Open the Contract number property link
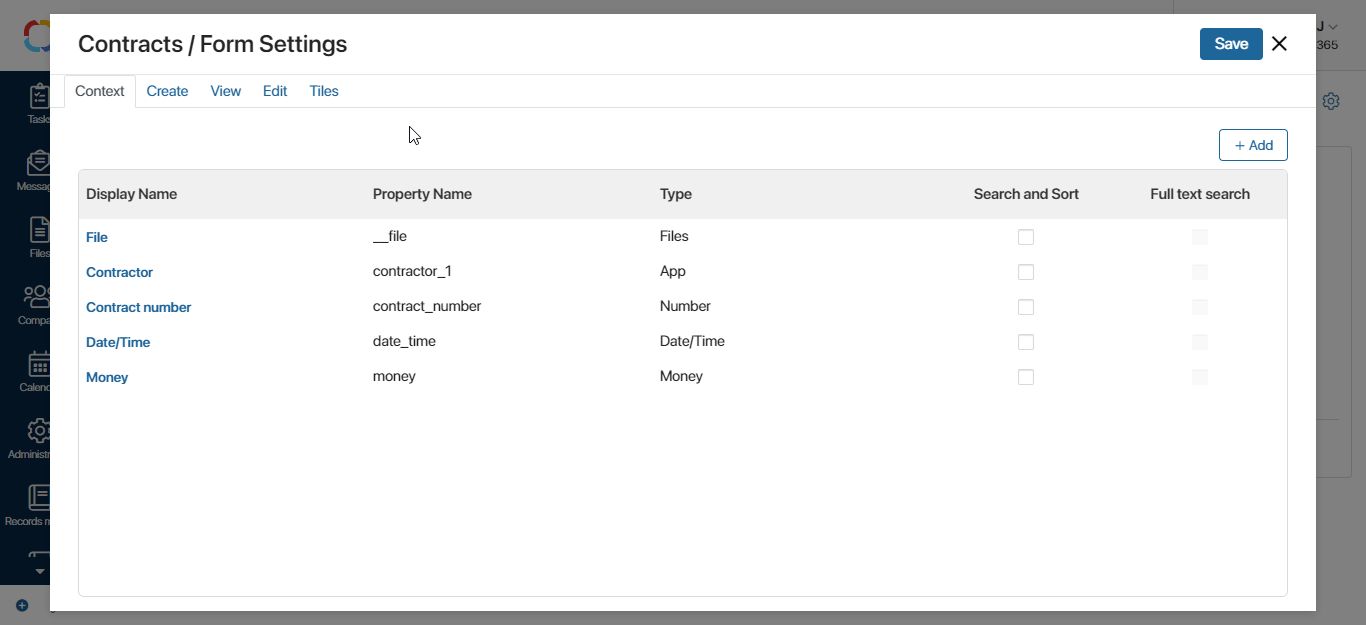This screenshot has height=625, width=1366. coord(138,307)
